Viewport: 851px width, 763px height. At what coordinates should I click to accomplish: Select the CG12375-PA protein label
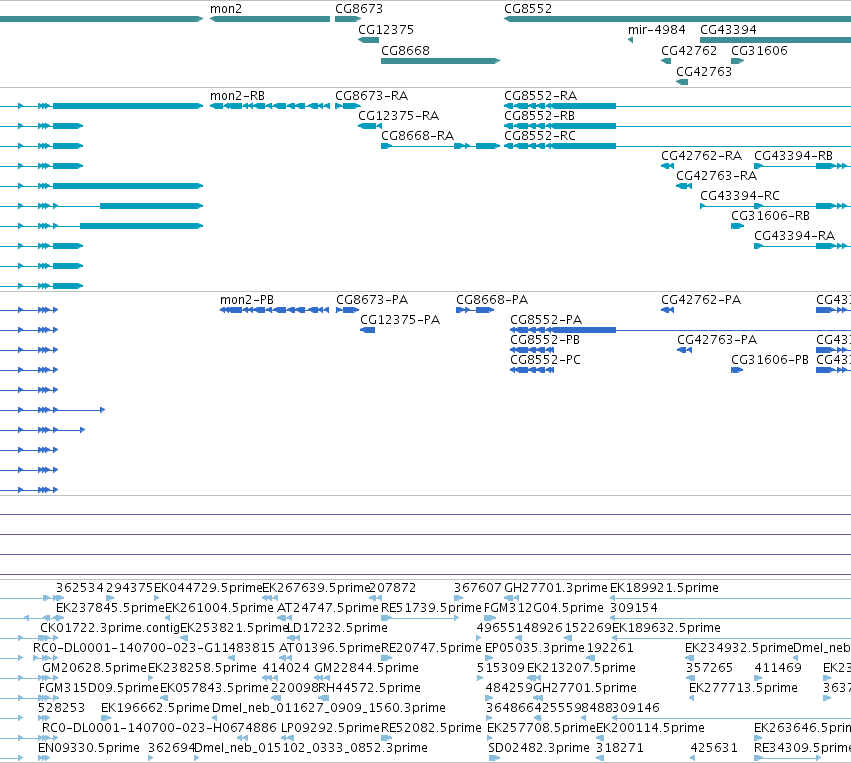point(400,320)
